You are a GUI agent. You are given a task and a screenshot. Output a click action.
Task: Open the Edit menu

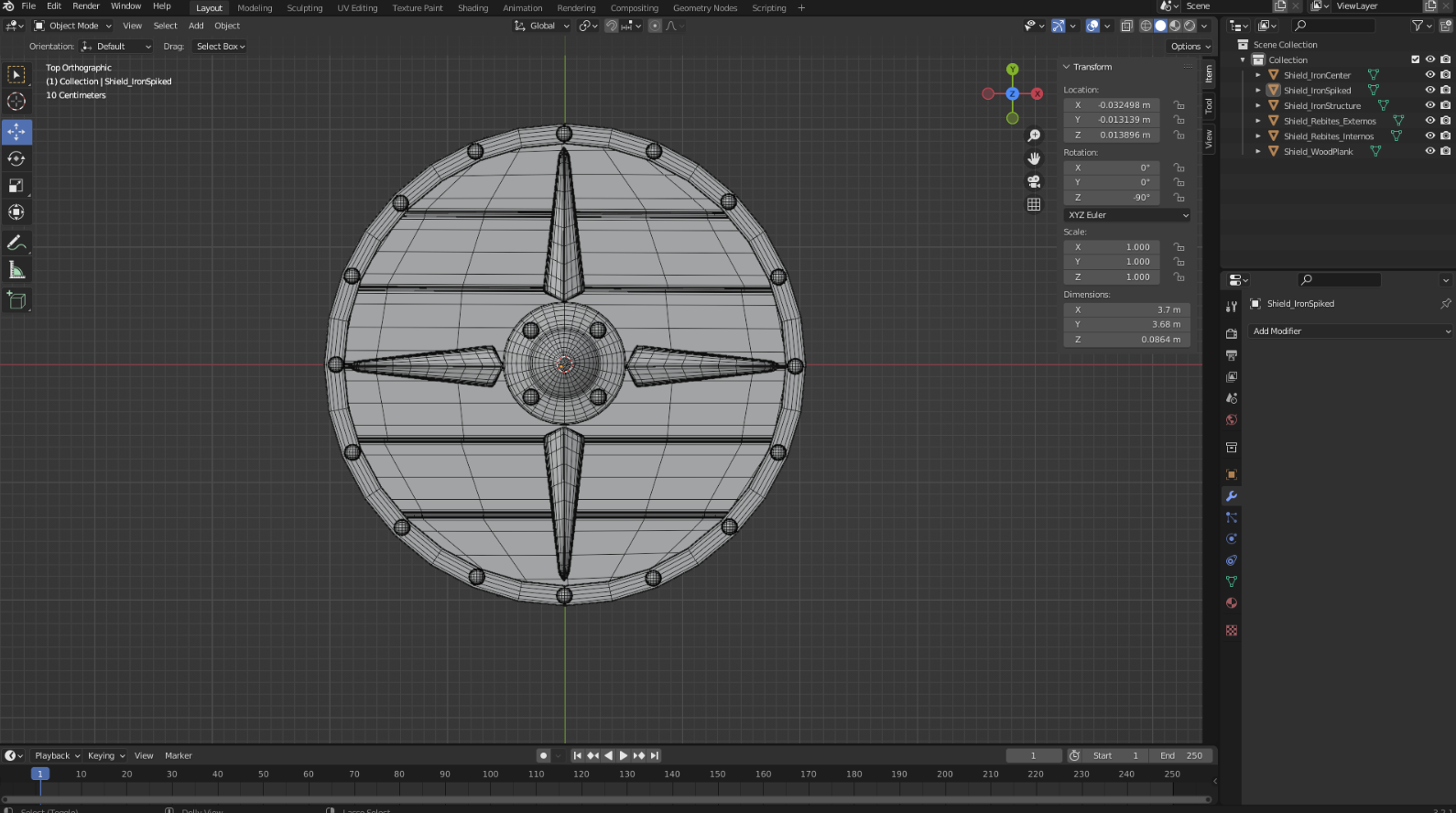coord(54,6)
